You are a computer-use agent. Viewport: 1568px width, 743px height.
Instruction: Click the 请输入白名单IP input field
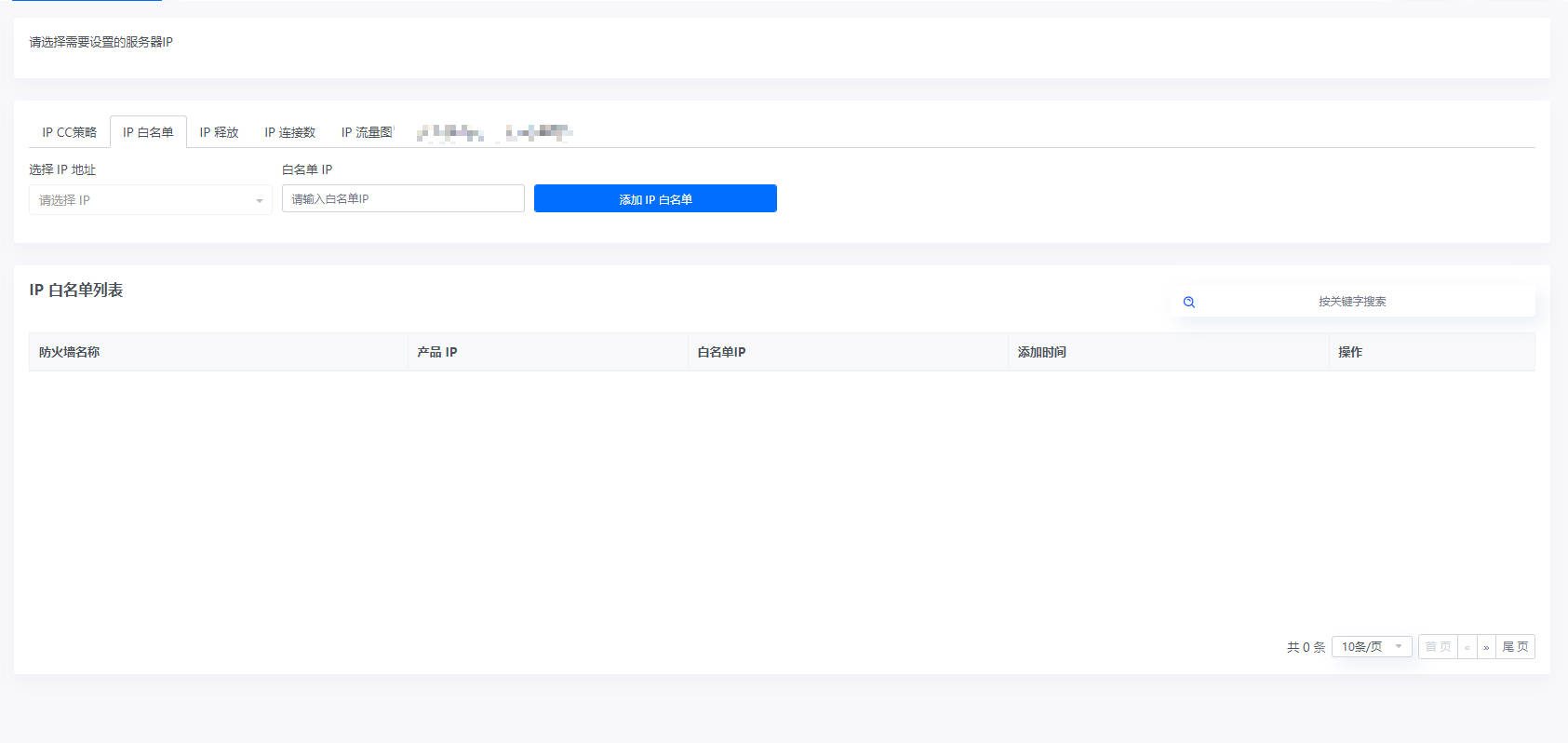coord(403,198)
